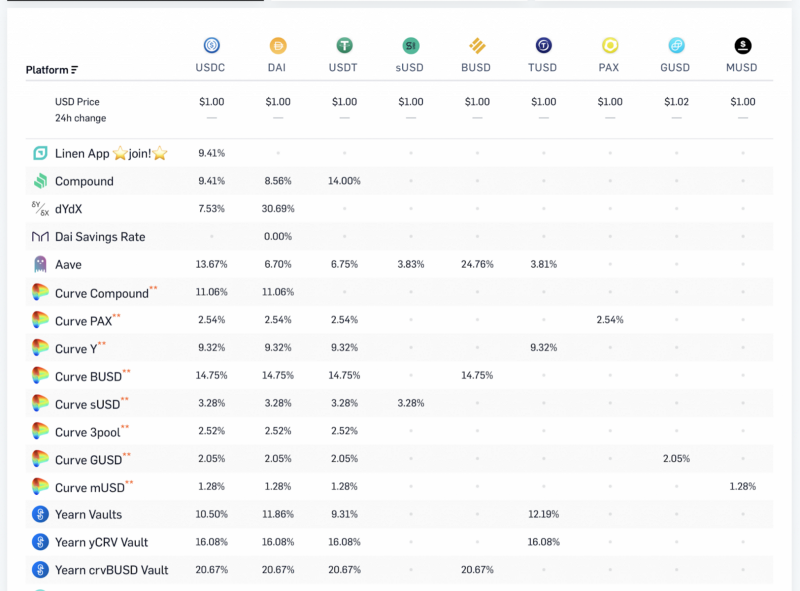Open the Dai Savings Rate name link
800x591 pixels.
click(x=100, y=237)
